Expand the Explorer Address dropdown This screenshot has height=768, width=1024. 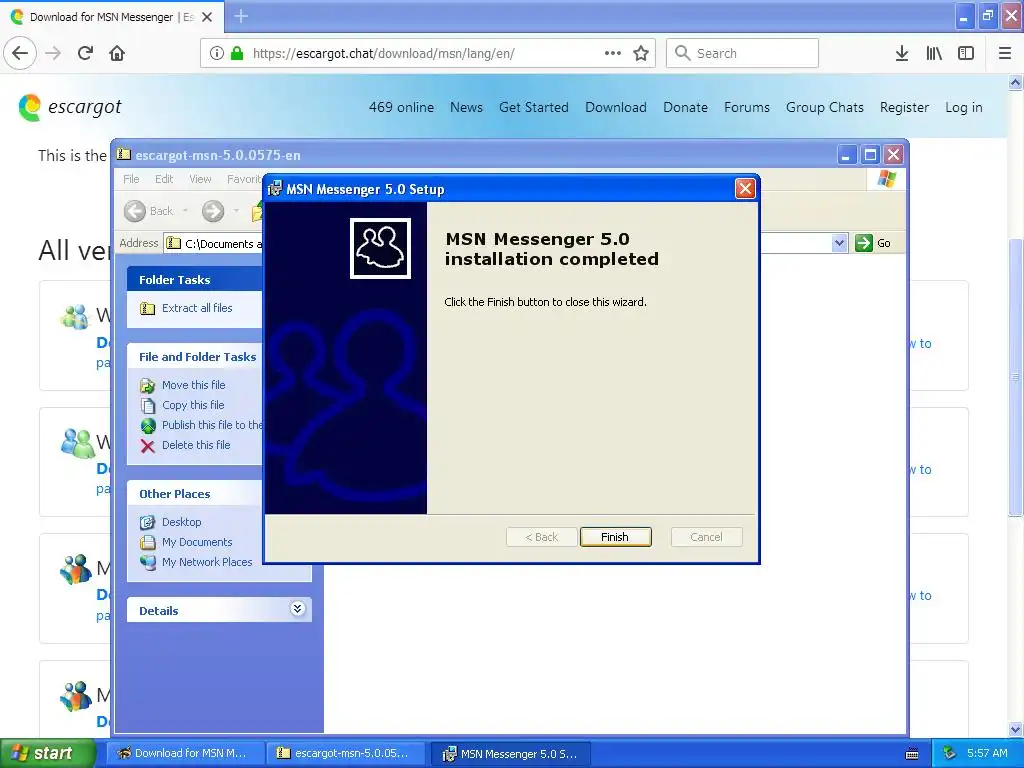click(839, 243)
